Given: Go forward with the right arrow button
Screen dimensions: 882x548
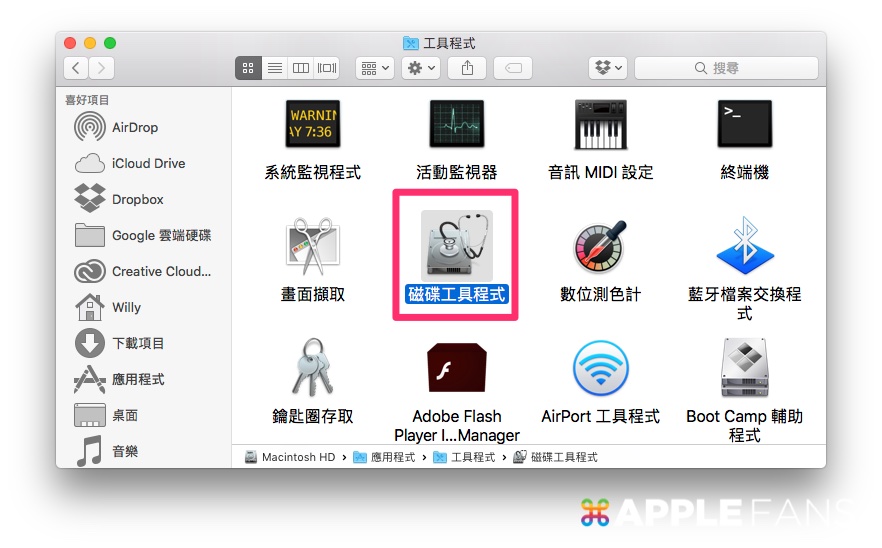Looking at the screenshot, I should pyautogui.click(x=102, y=68).
